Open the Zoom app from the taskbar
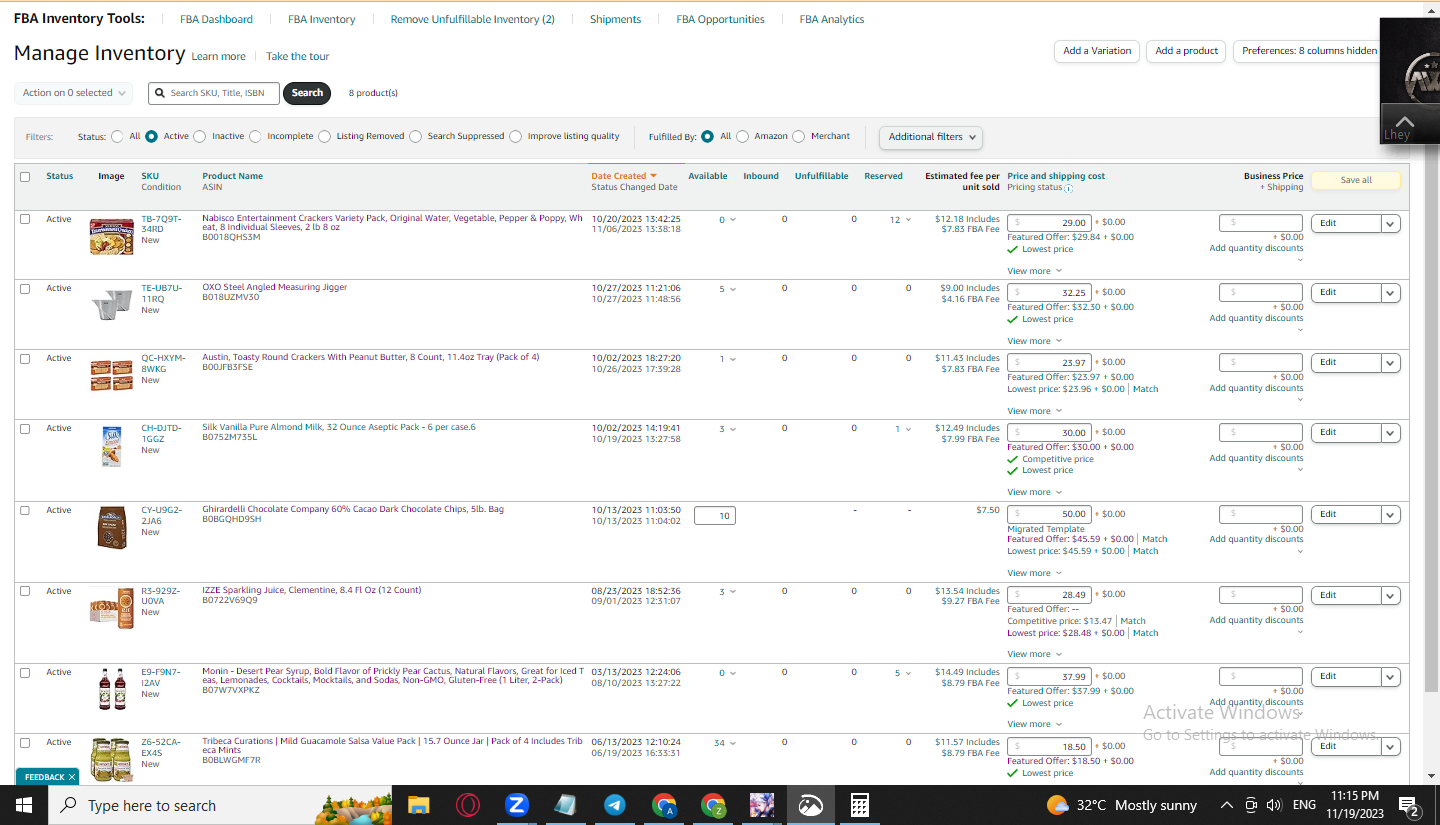This screenshot has height=825, width=1440. click(x=516, y=805)
